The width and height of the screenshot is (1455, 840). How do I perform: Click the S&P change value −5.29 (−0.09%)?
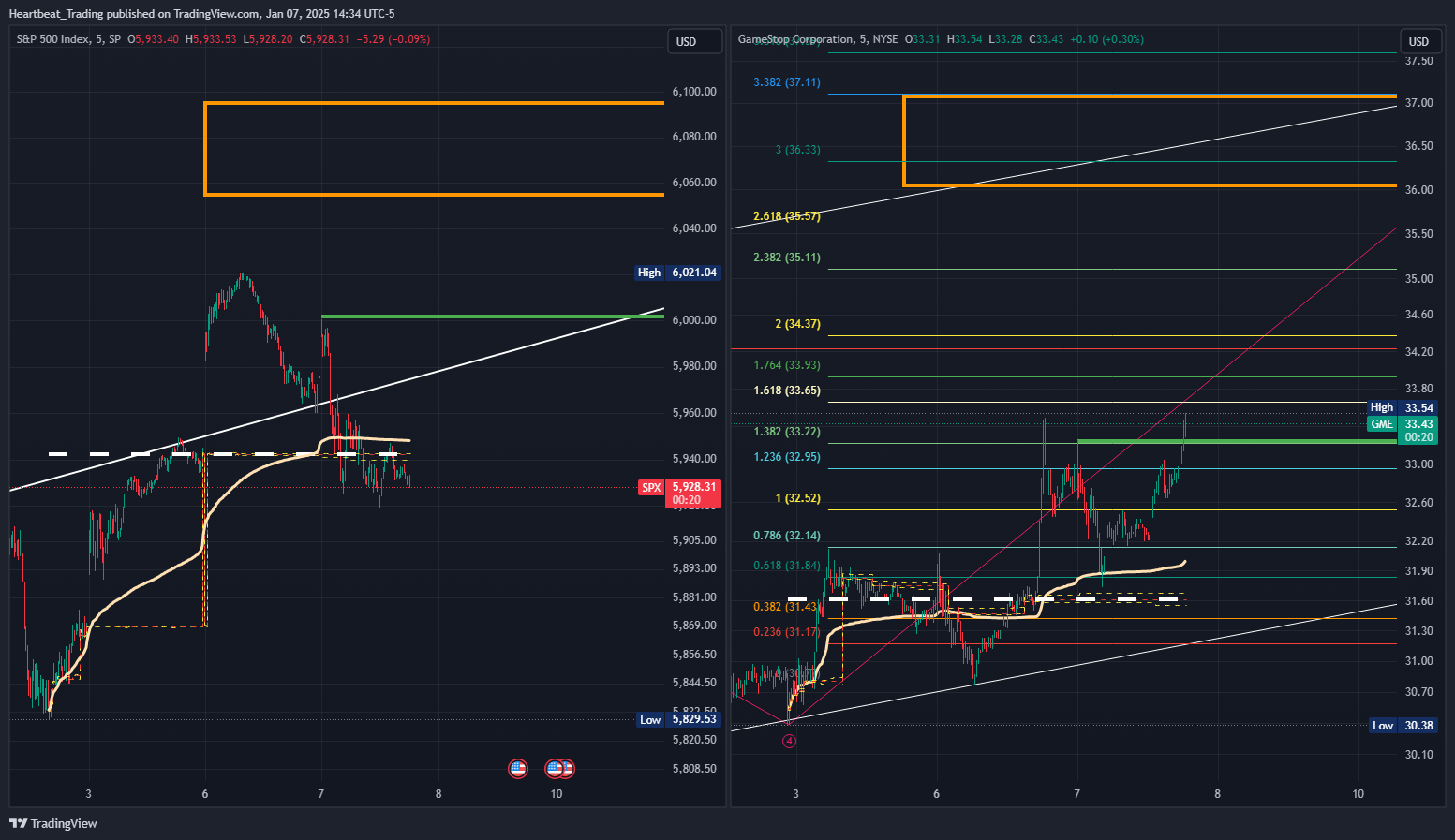coord(393,39)
